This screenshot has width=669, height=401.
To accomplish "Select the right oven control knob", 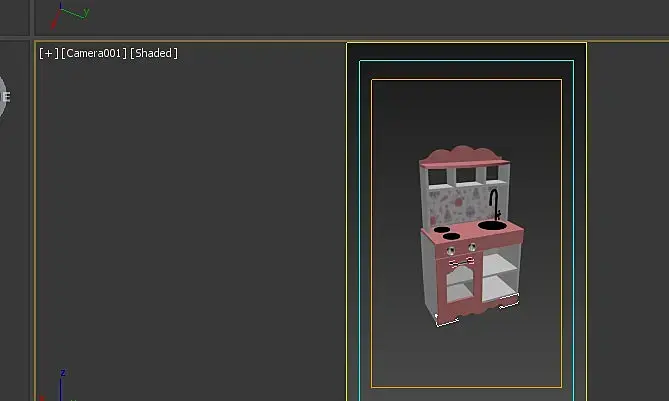I will click(472, 247).
